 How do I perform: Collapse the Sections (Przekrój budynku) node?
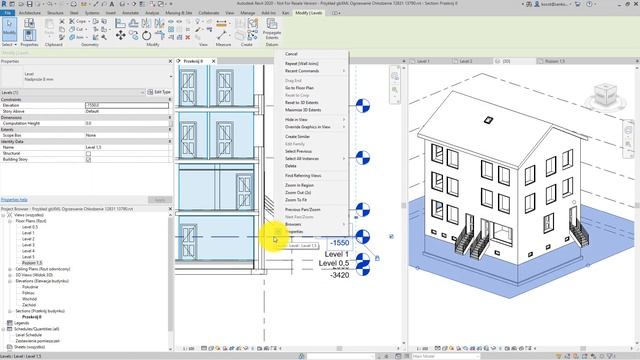10,311
